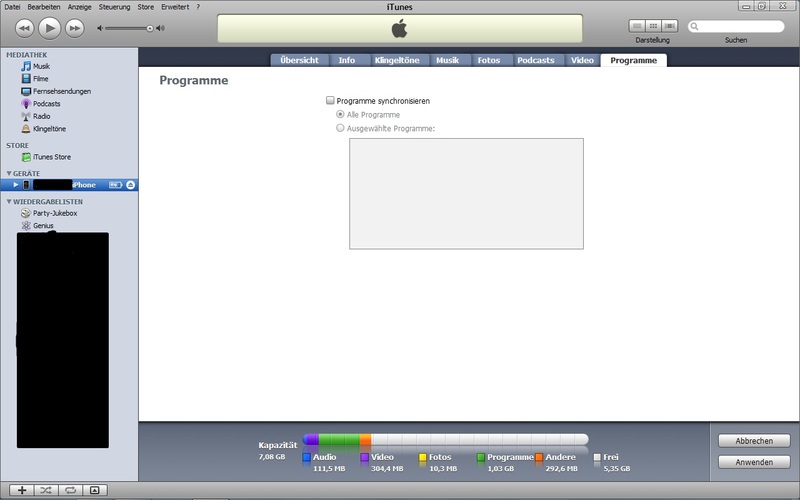Click the blue Audio legend swatch
Viewport: 800px width, 500px height.
pos(307,458)
